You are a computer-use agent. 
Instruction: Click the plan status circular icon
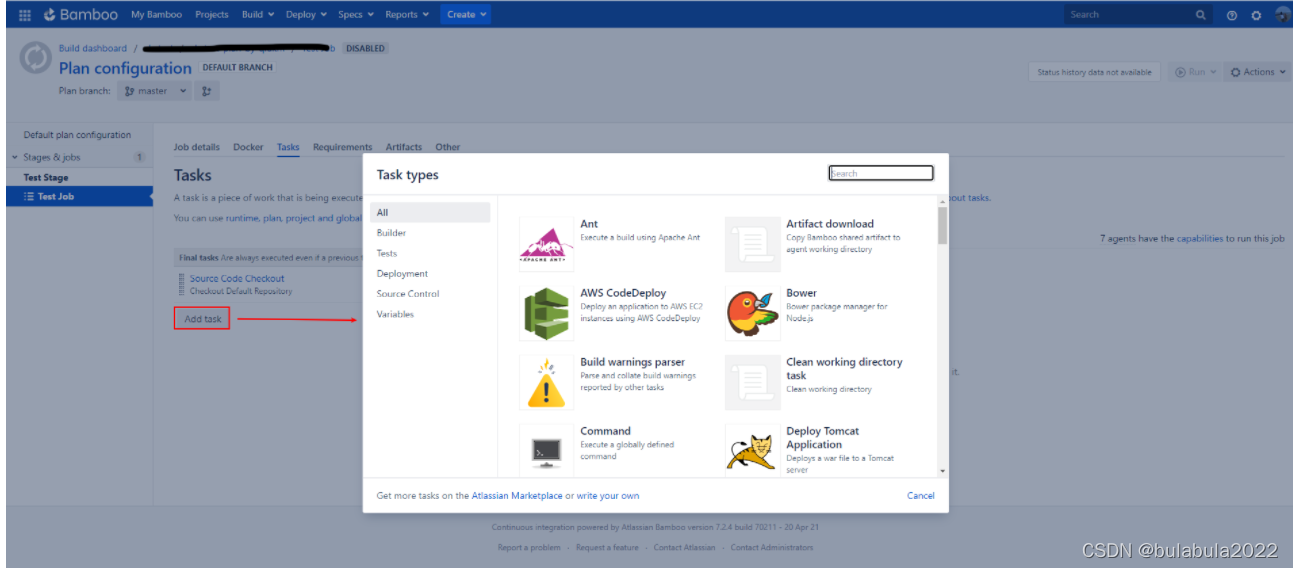coord(35,58)
